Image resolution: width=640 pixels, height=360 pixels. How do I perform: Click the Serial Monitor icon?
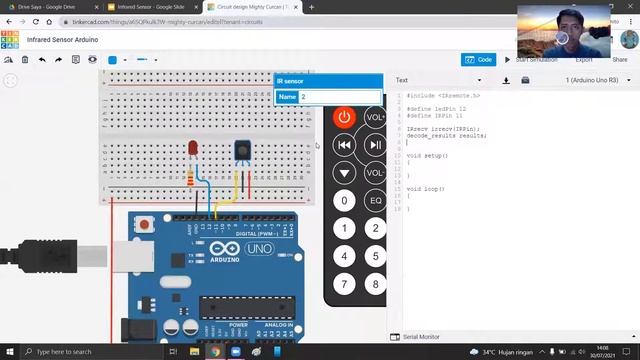point(395,337)
